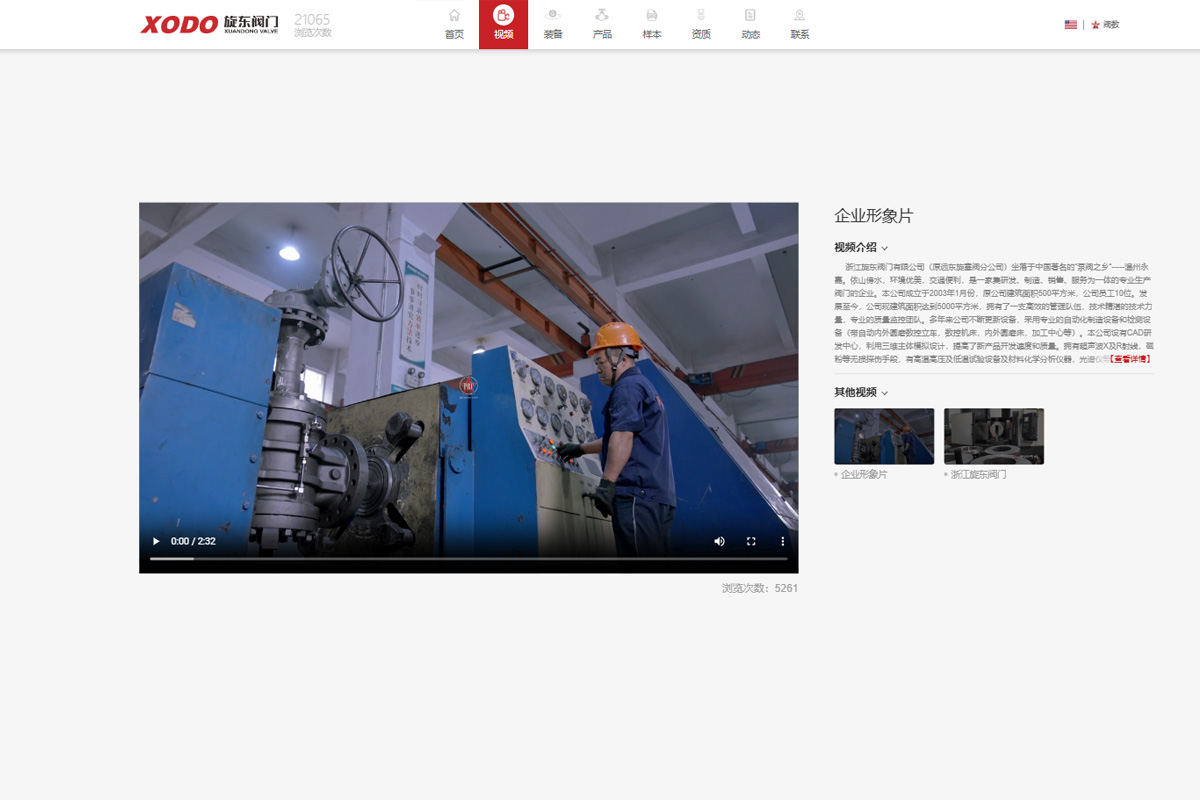Click the red 查看详情 link
This screenshot has width=1200, height=800.
click(1131, 358)
